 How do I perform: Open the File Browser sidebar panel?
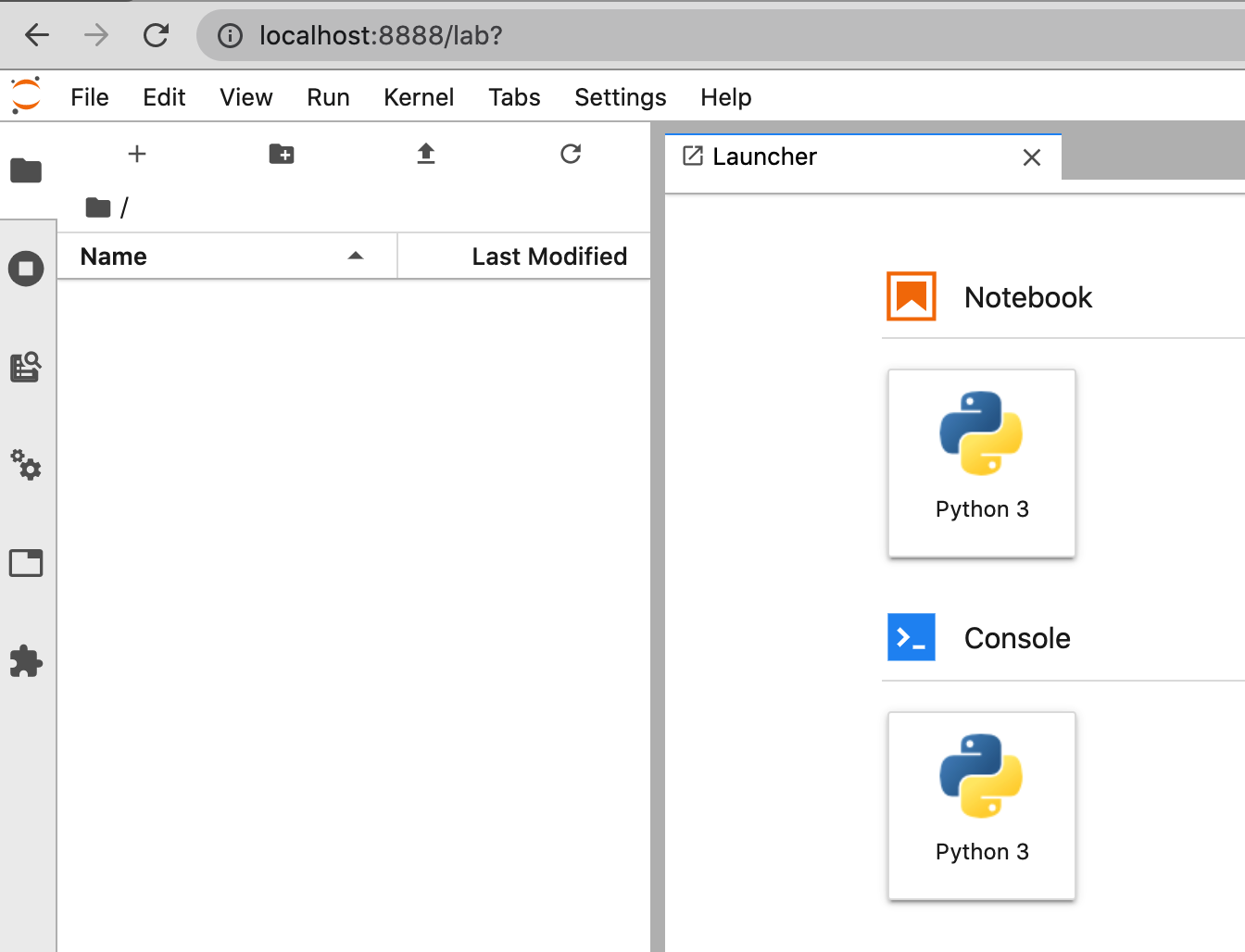point(26,170)
